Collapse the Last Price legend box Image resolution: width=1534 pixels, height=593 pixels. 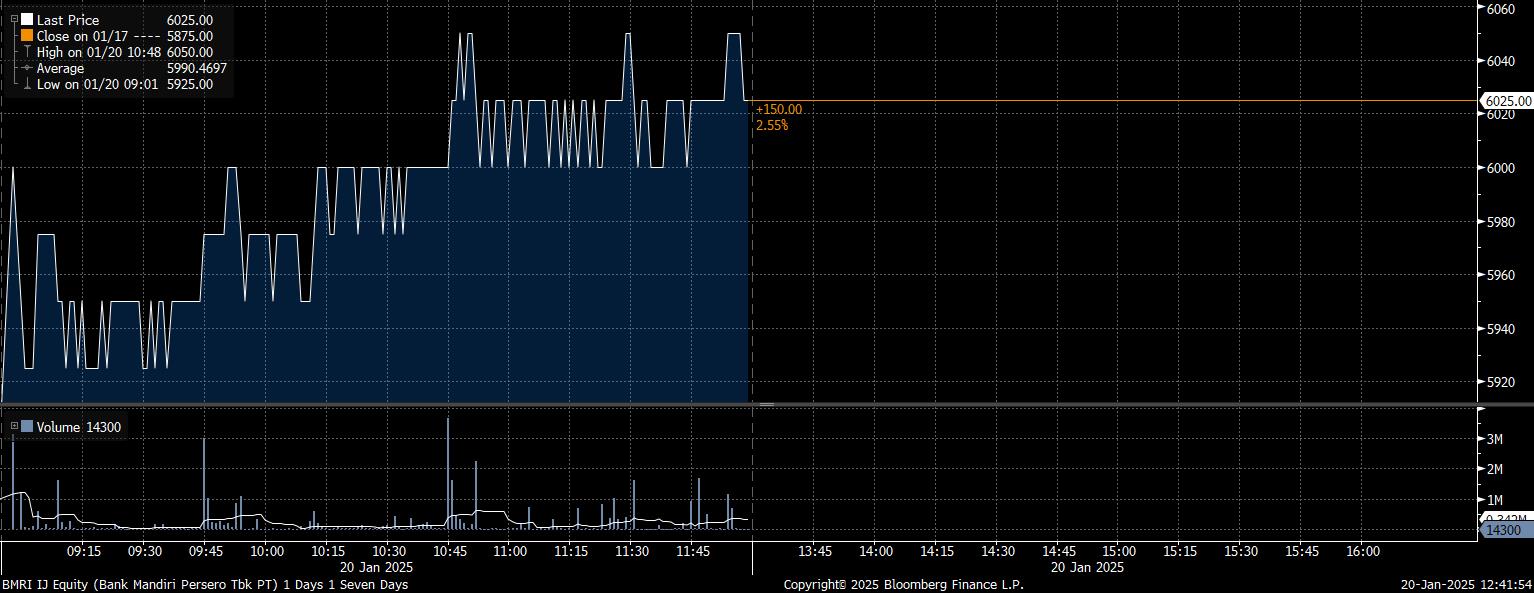(x=14, y=19)
